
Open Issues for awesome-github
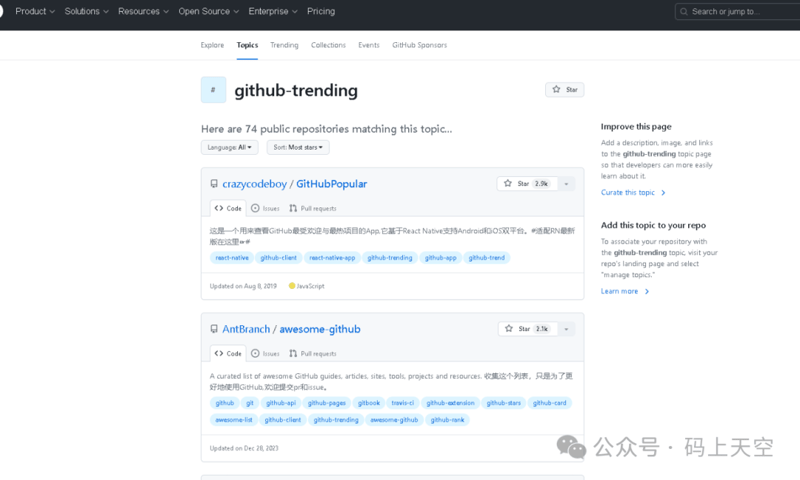[x=265, y=353]
